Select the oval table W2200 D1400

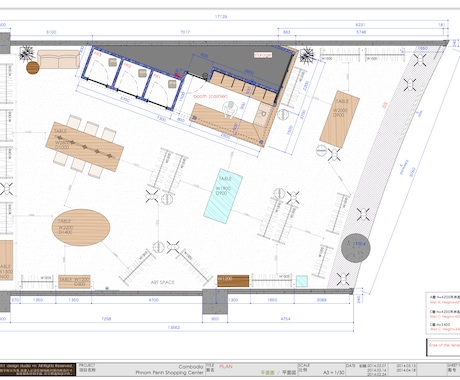pyautogui.click(x=81, y=228)
